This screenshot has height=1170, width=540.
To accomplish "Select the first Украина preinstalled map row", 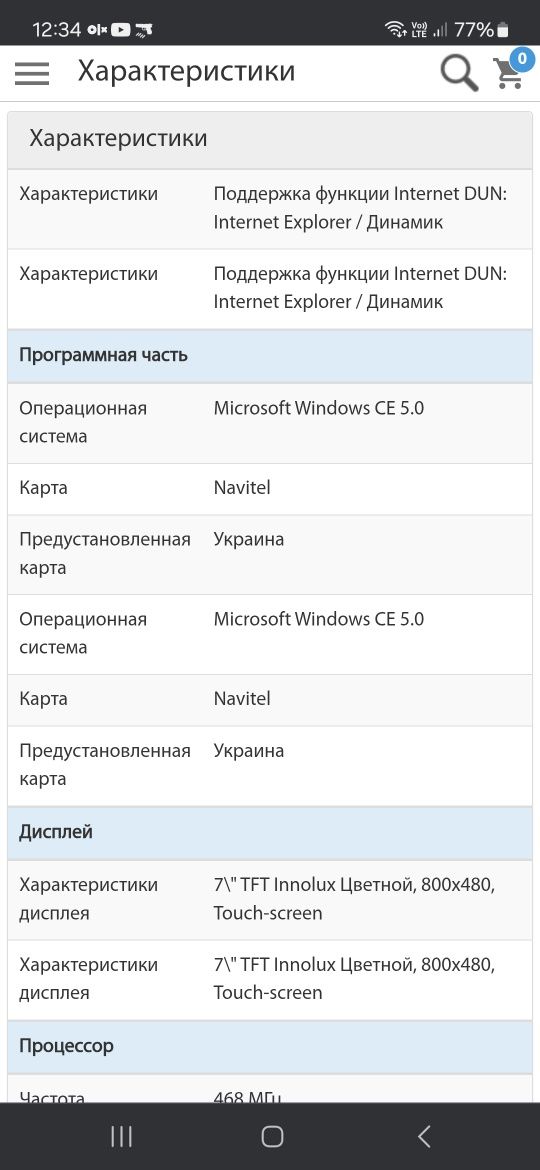I will click(x=270, y=554).
